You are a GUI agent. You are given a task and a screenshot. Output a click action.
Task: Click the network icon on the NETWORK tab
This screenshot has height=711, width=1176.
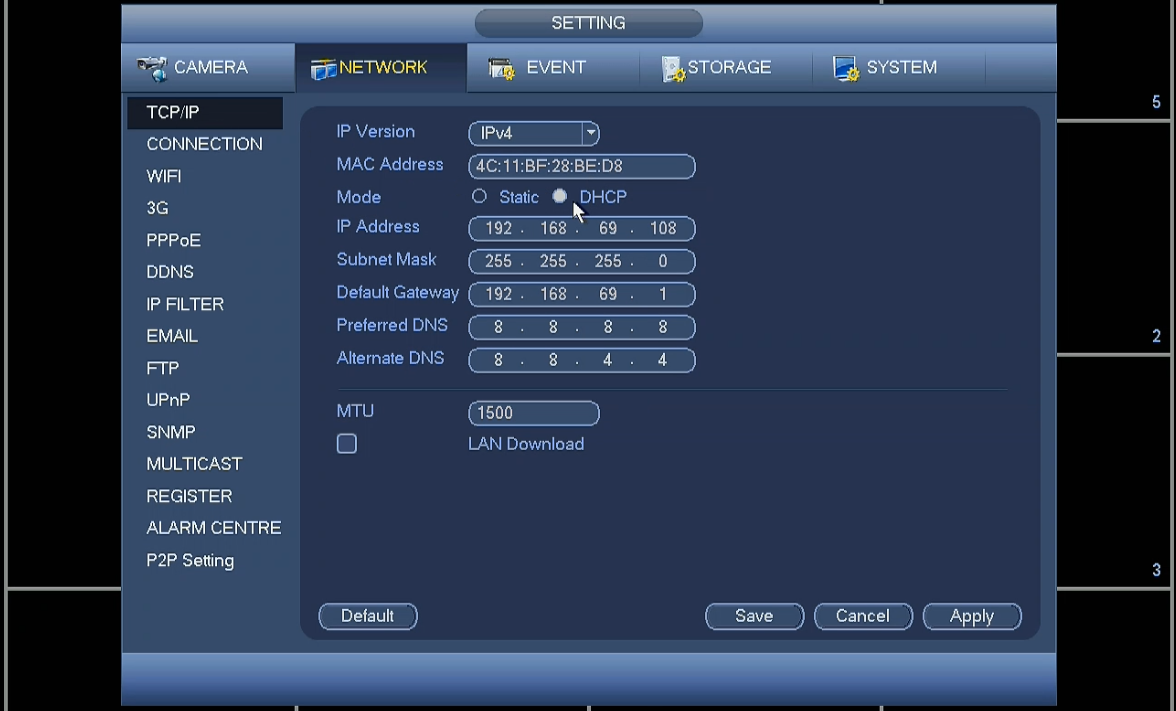tap(323, 67)
